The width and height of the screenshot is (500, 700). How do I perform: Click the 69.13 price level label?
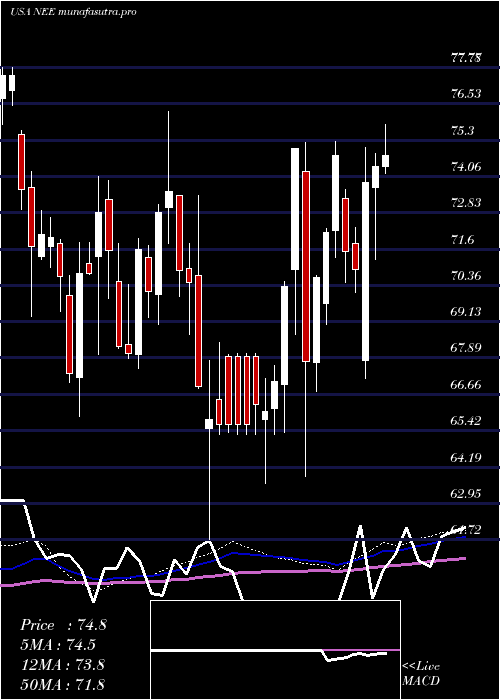click(x=467, y=312)
